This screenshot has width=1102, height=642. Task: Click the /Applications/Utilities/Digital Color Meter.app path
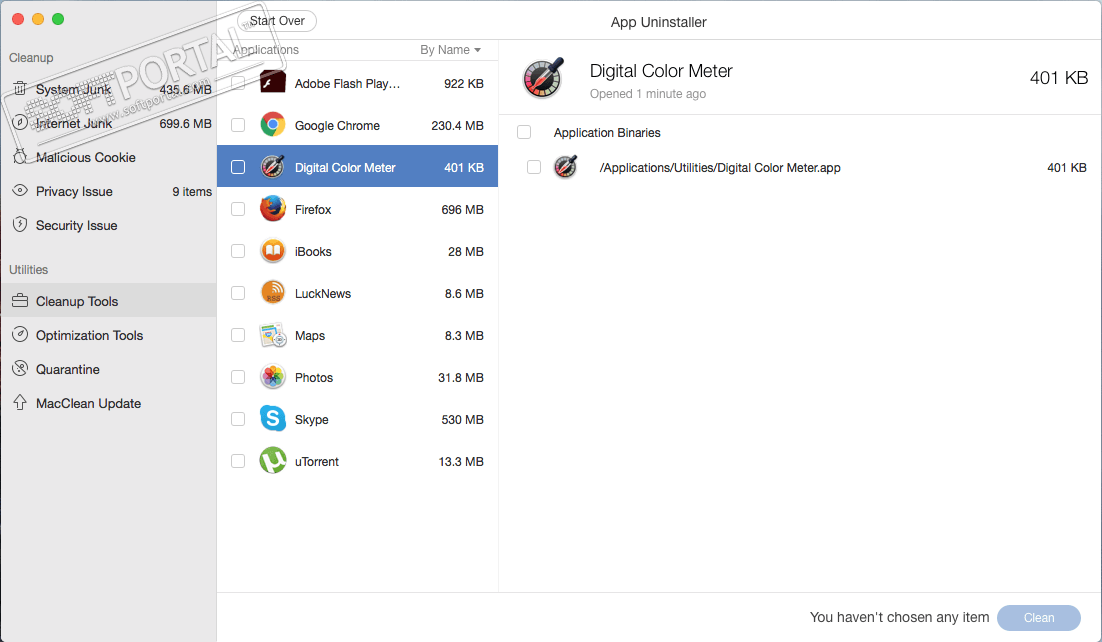[x=720, y=168]
